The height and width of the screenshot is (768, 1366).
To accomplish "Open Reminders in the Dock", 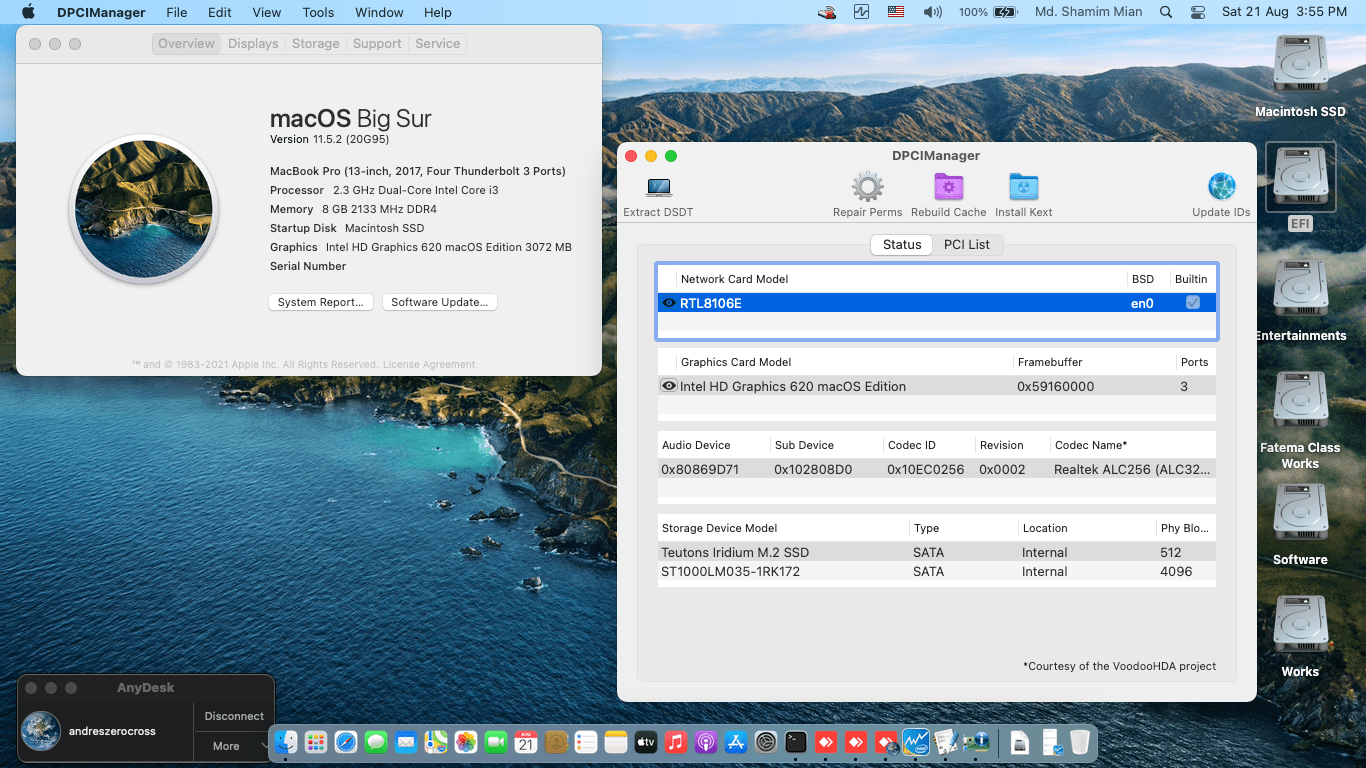I will click(586, 742).
